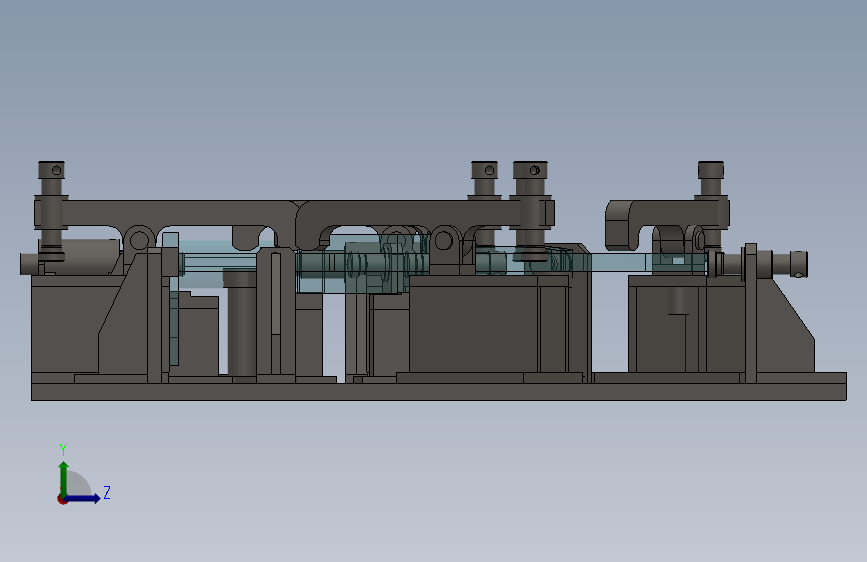
Task: Select the far-right clamp stud head
Action: [711, 170]
